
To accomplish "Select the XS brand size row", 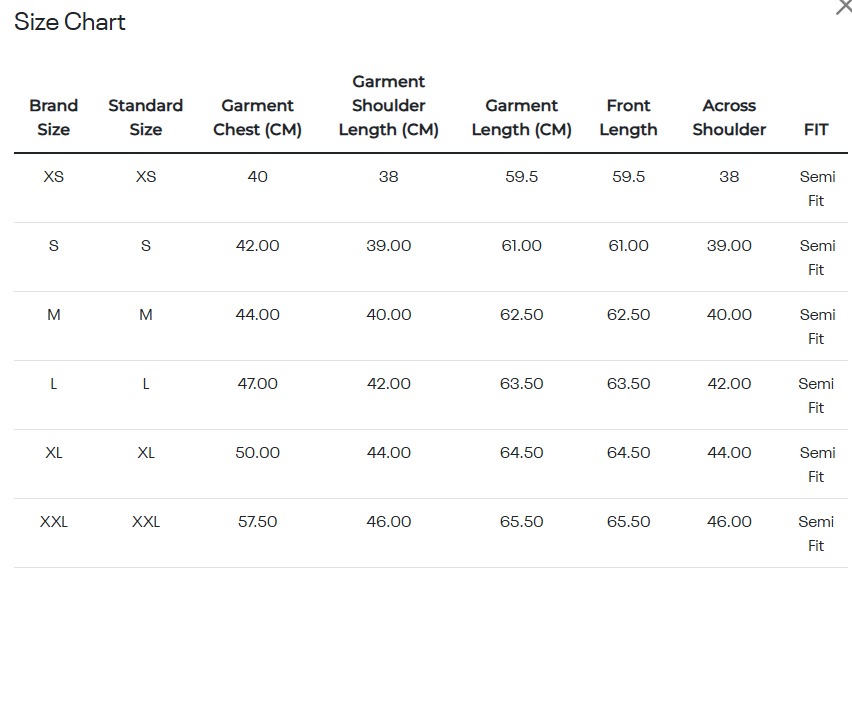I will click(x=54, y=177).
